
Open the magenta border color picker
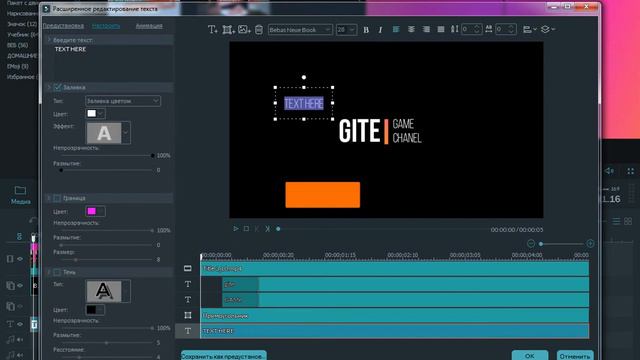[95, 211]
